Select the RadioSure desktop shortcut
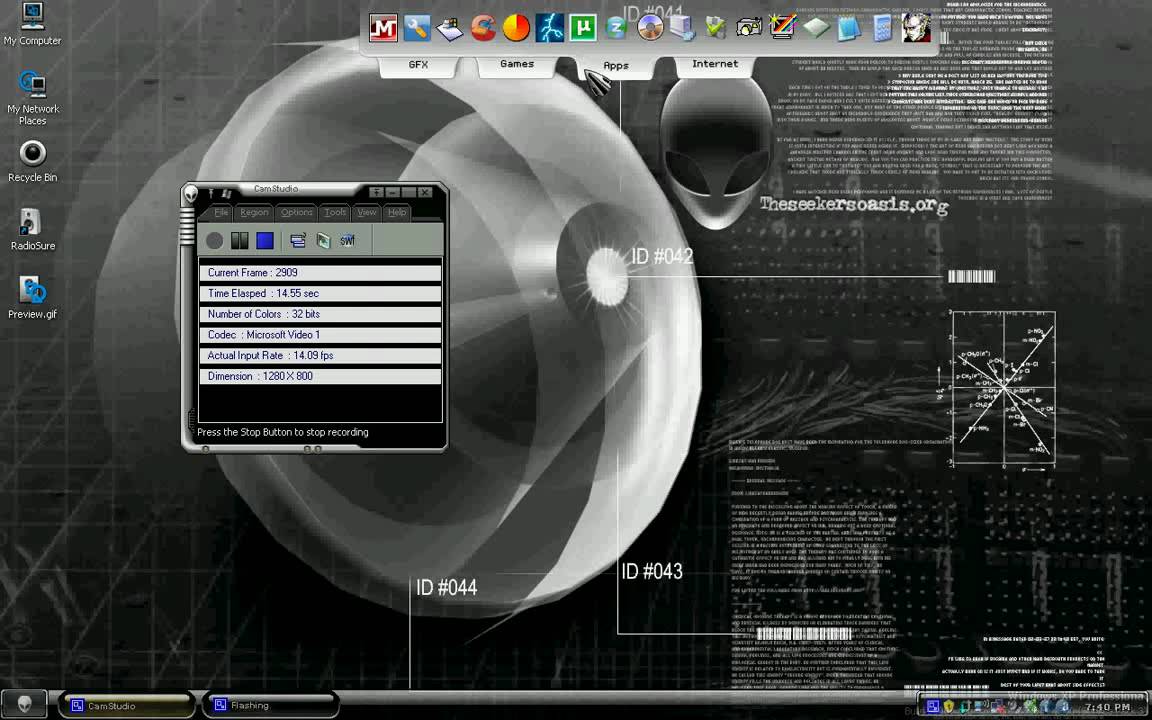 [32, 230]
